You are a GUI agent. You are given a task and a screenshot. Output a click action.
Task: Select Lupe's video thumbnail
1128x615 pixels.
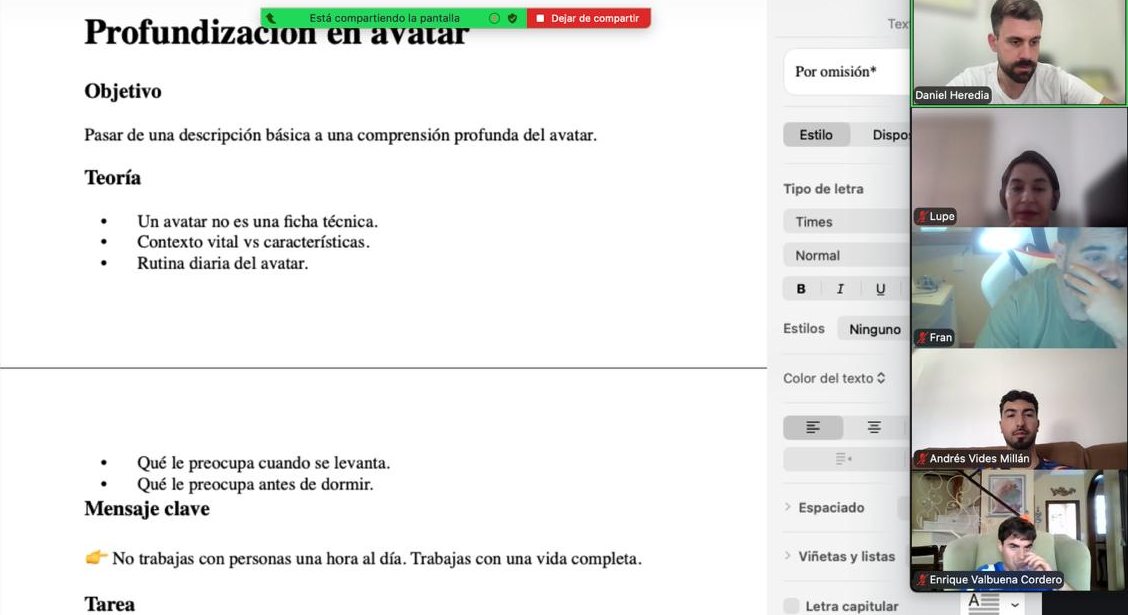pos(1019,167)
